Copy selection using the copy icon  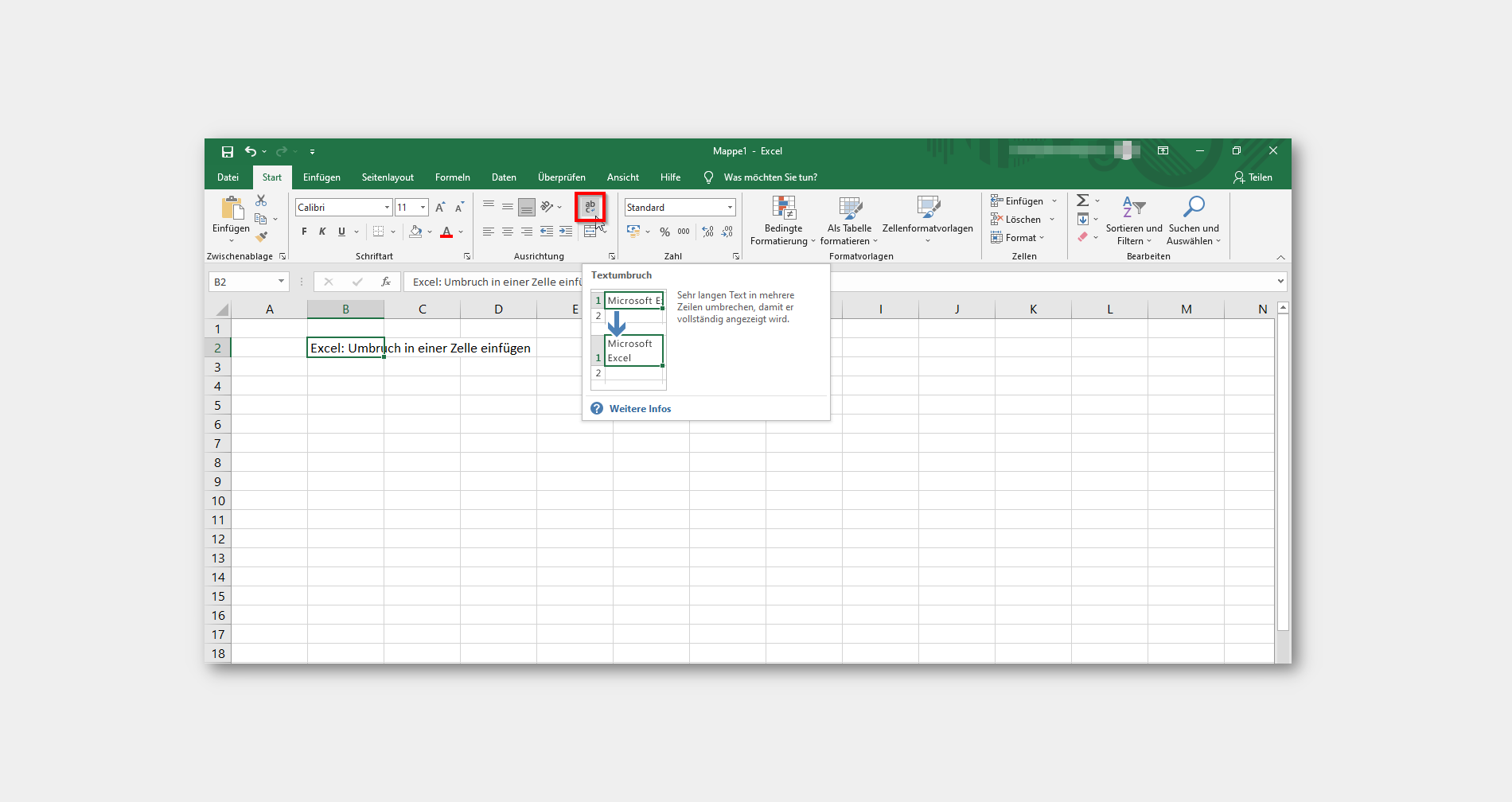pyautogui.click(x=260, y=219)
